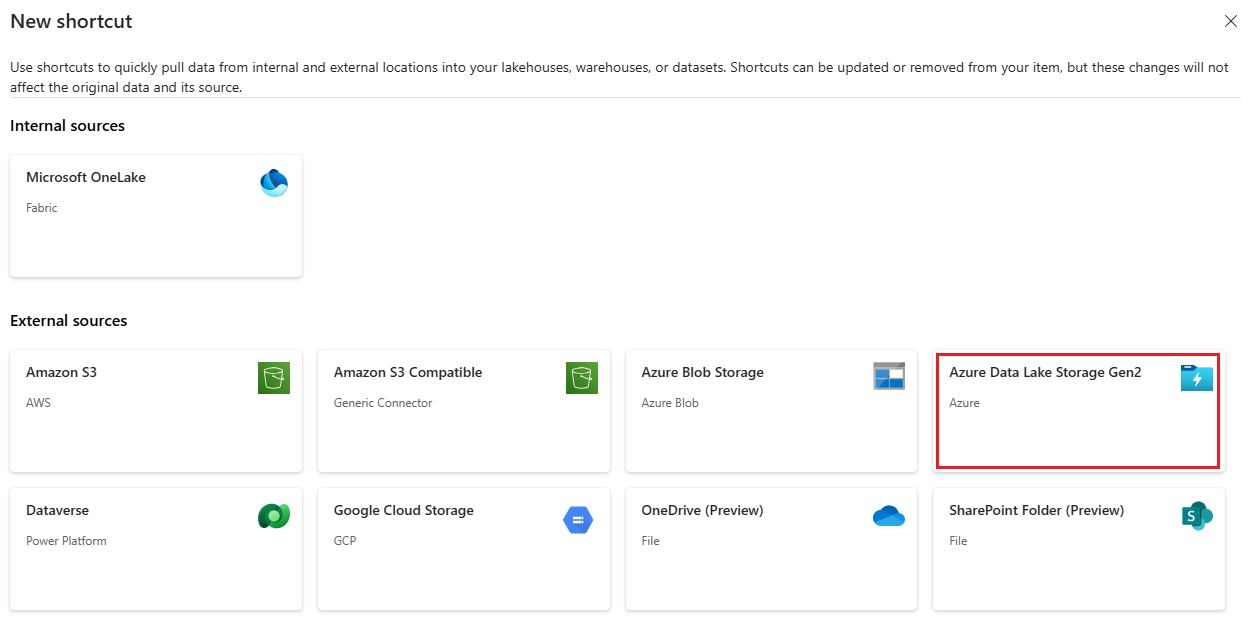This screenshot has width=1247, height=628.
Task: Click the OneDrive cloud icon
Action: [x=889, y=516]
